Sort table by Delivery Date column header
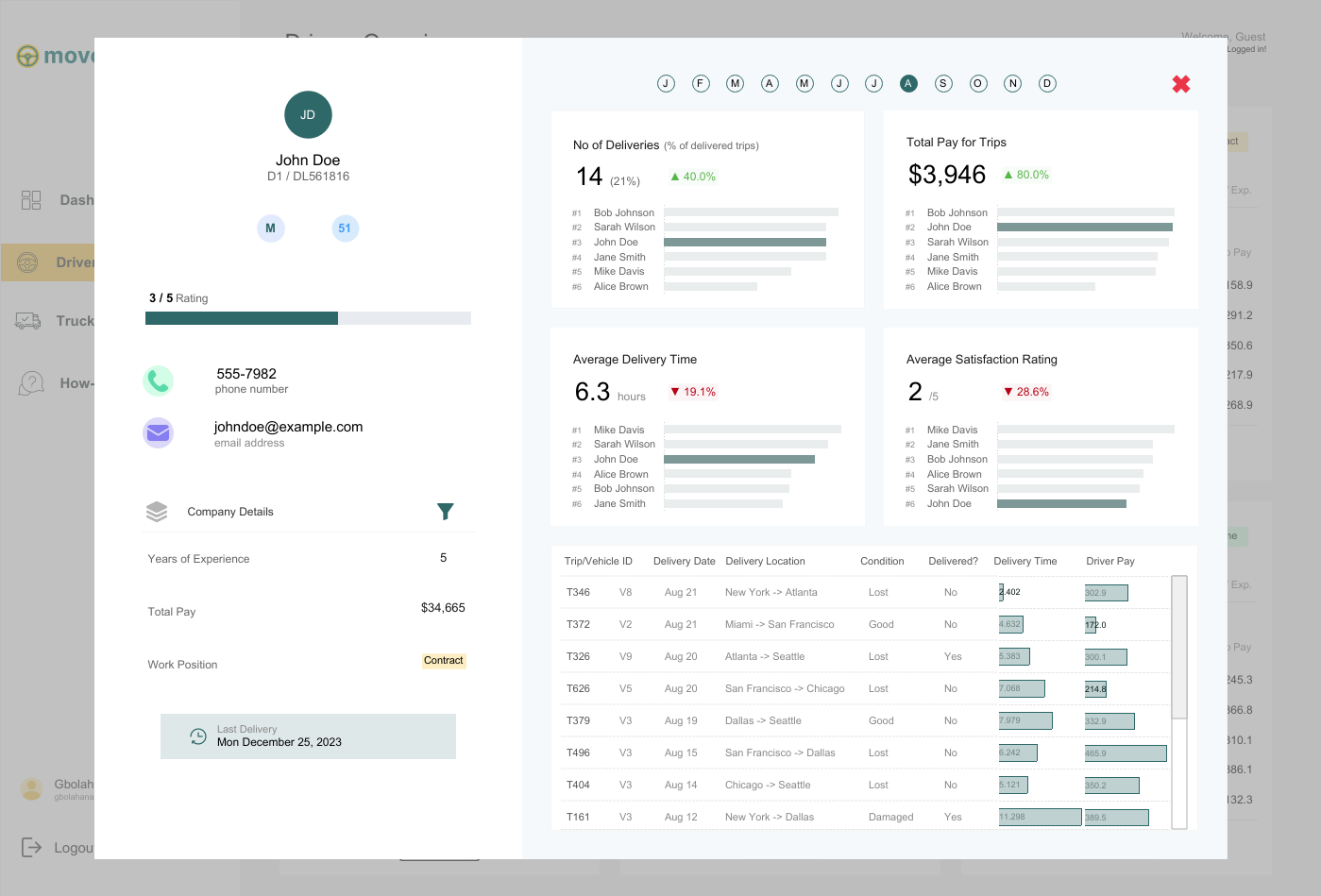This screenshot has height=896, width=1321. 684,561
